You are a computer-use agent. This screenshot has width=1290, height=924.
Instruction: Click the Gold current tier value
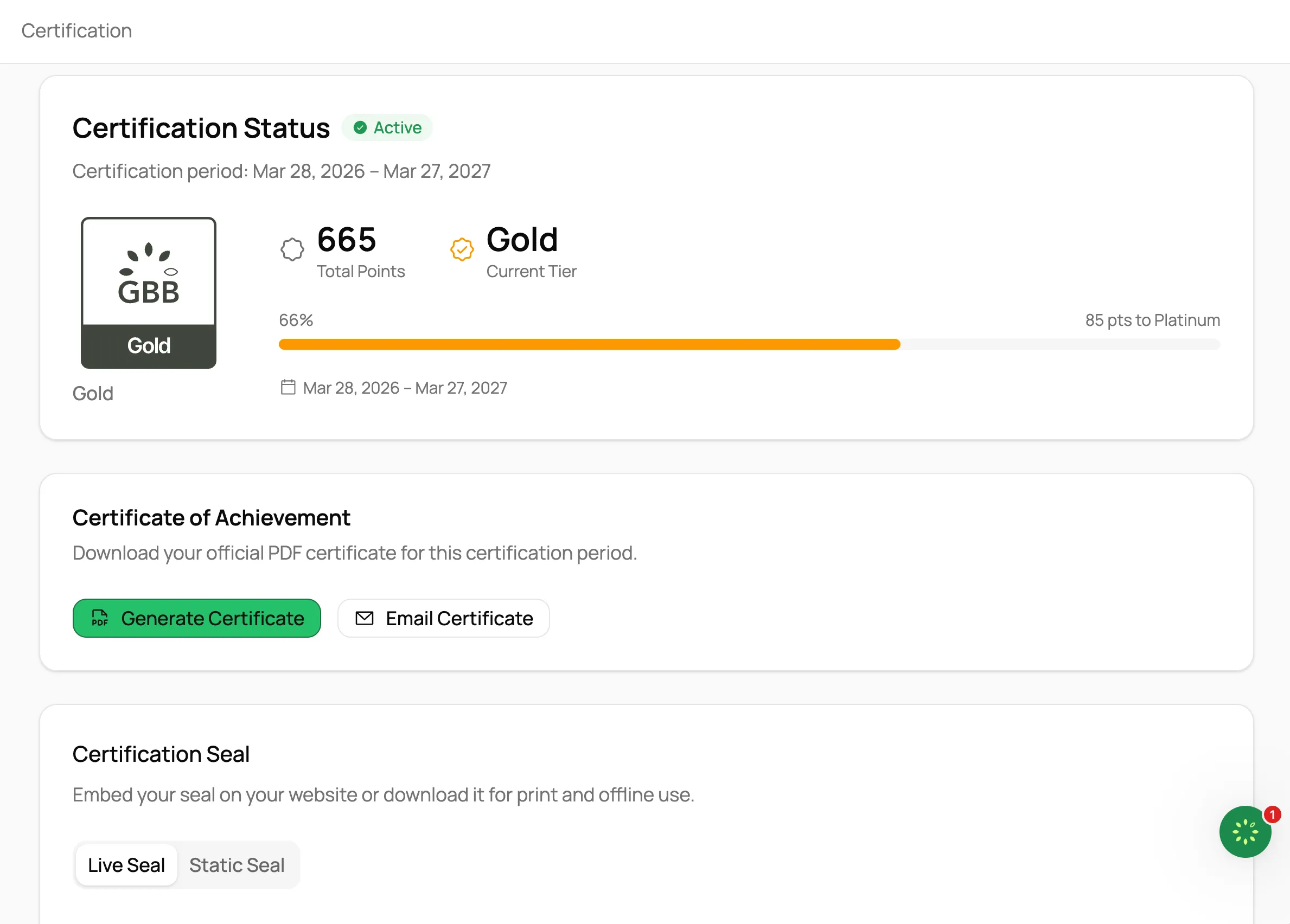pyautogui.click(x=522, y=239)
